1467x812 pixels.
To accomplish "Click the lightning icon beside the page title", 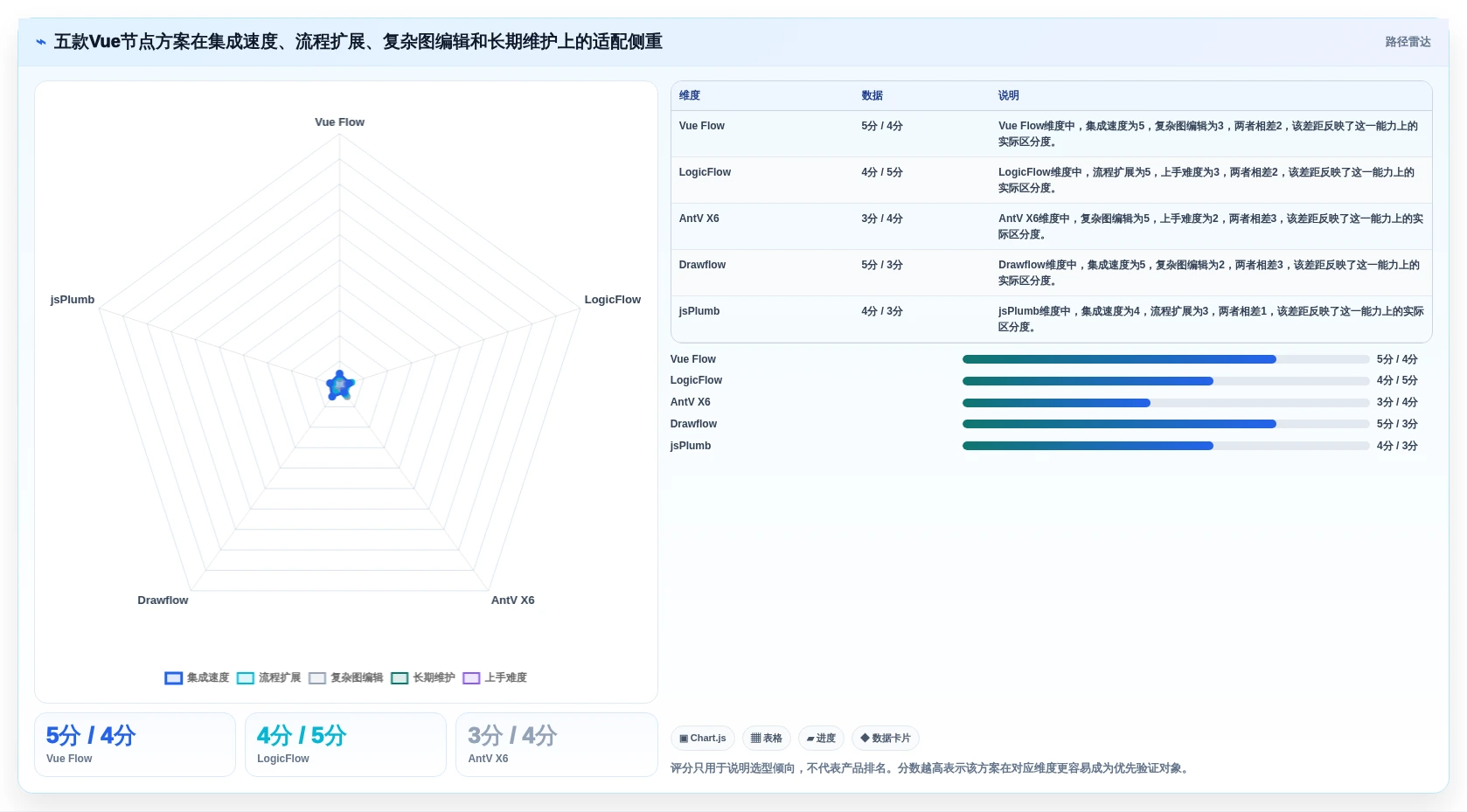I will coord(41,42).
